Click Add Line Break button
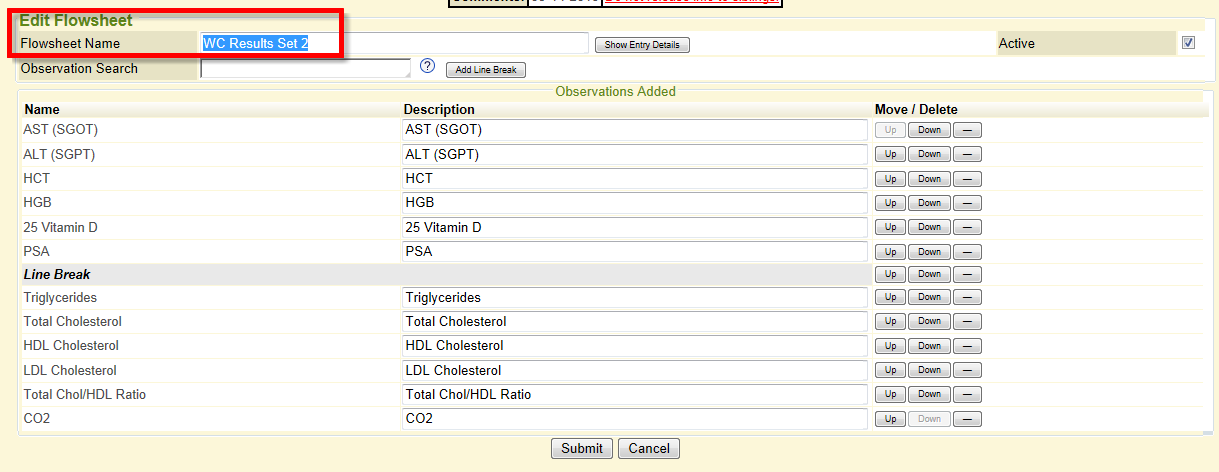 485,70
